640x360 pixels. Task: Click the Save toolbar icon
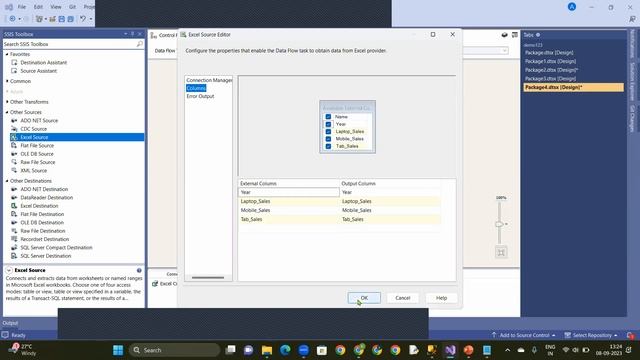pos(61,19)
